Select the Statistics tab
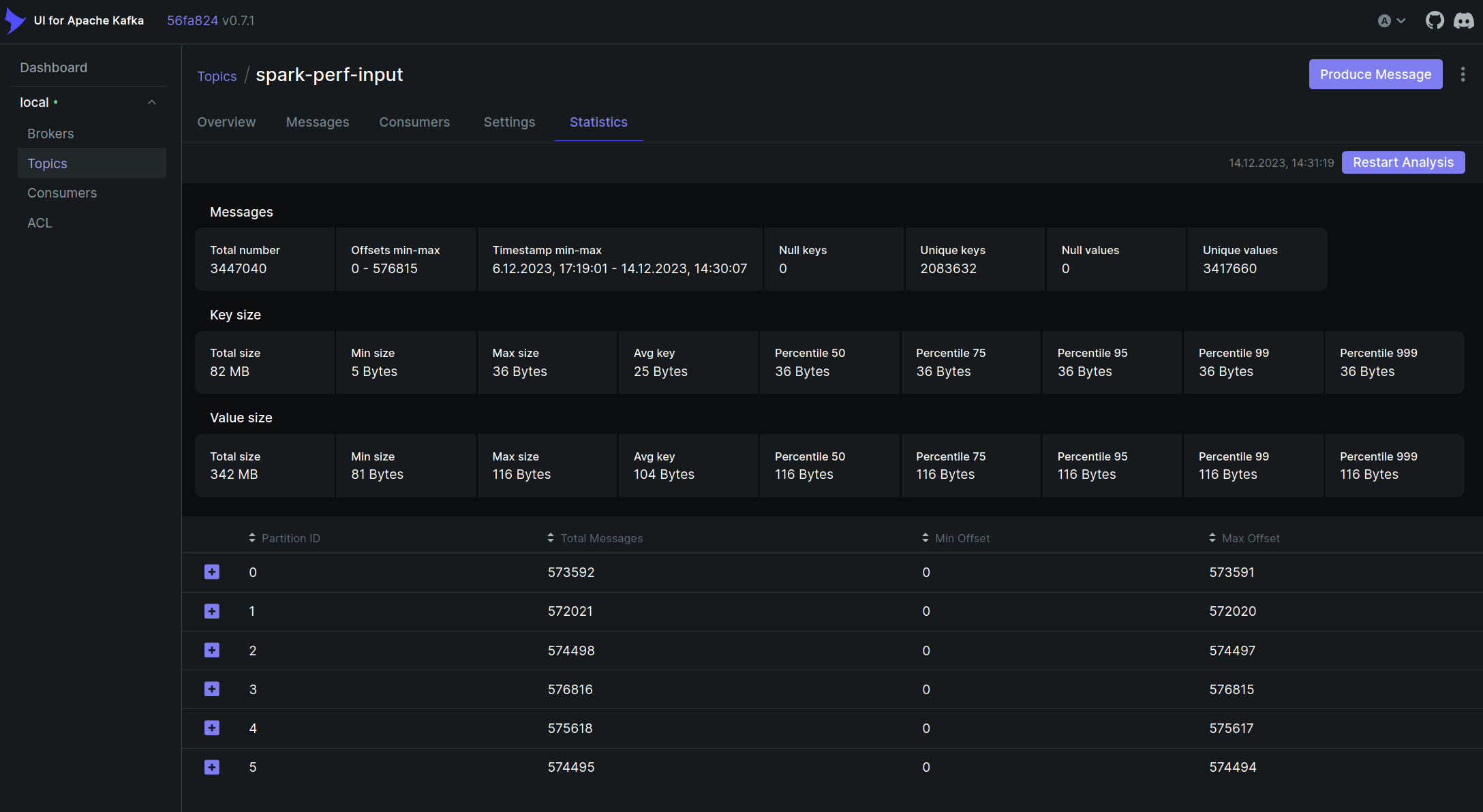Image resolution: width=1483 pixels, height=812 pixels. tap(598, 122)
